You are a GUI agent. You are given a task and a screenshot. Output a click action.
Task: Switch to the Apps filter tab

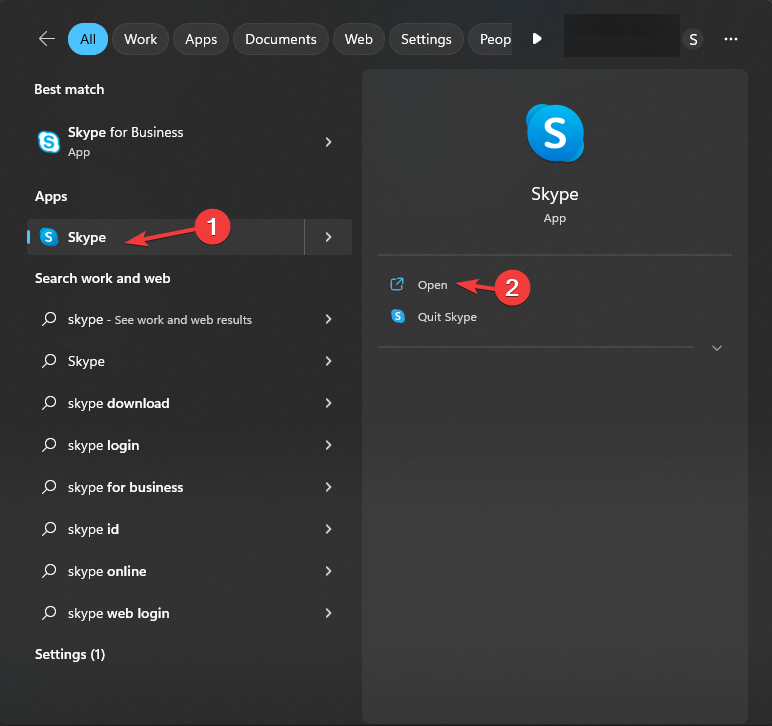coord(201,39)
